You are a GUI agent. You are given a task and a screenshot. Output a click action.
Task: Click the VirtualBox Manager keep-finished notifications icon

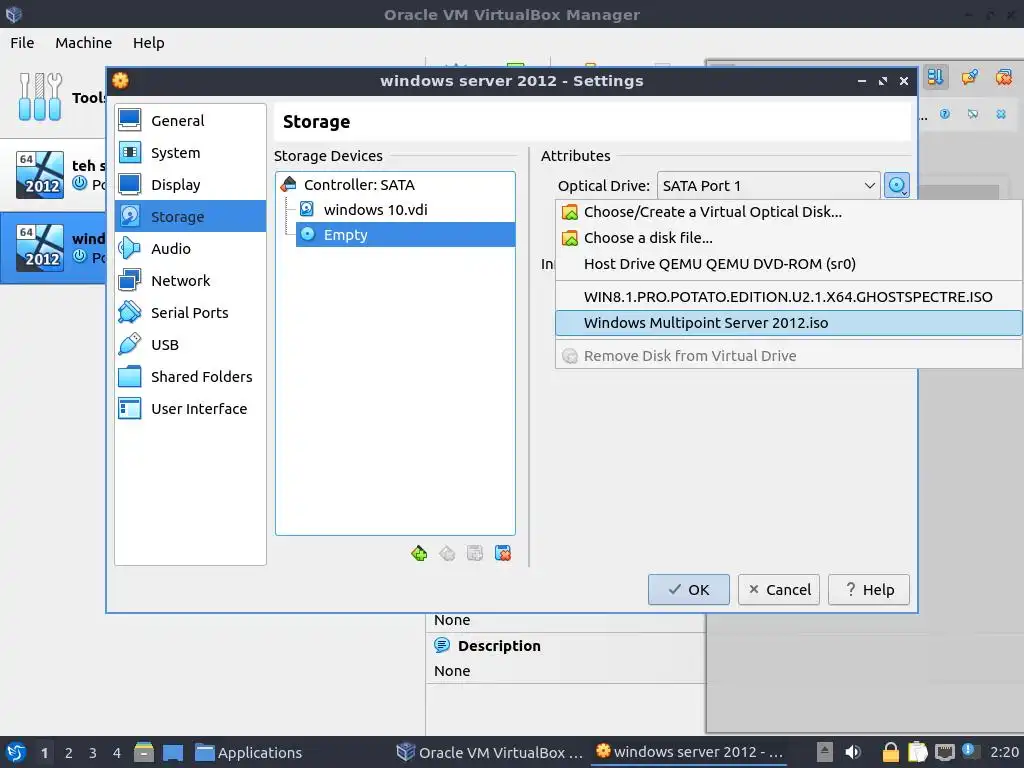point(969,77)
